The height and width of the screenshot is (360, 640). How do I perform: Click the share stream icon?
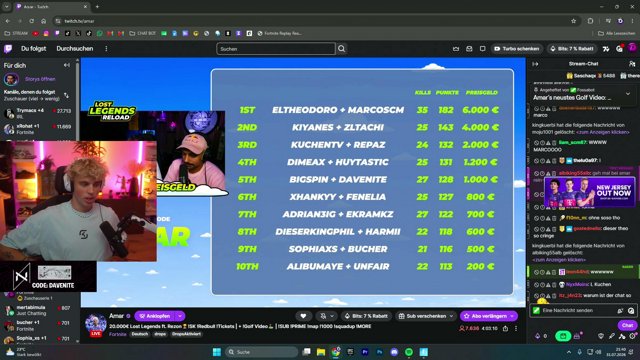click(x=506, y=328)
